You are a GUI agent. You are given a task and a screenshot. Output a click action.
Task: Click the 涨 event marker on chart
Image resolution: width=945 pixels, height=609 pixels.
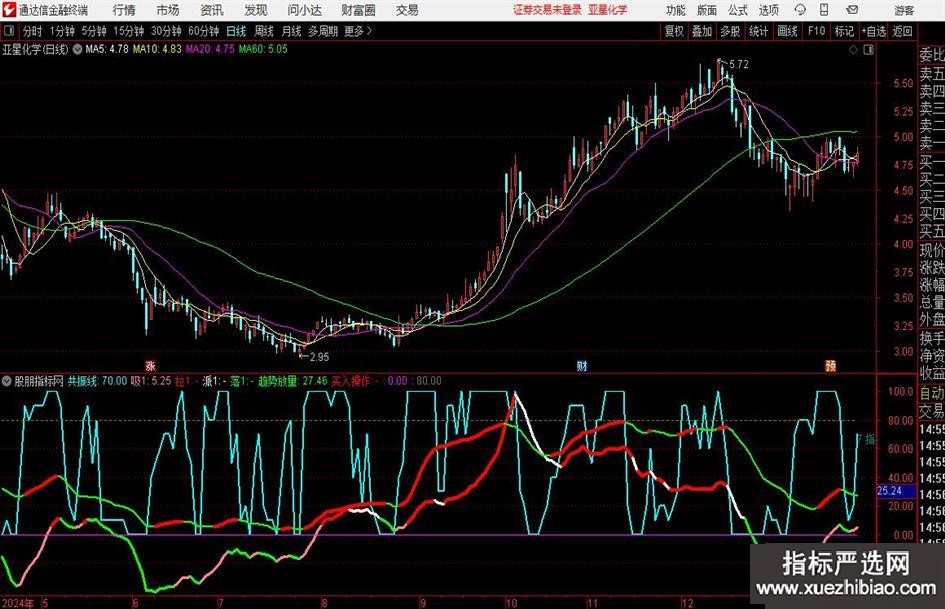coord(150,365)
